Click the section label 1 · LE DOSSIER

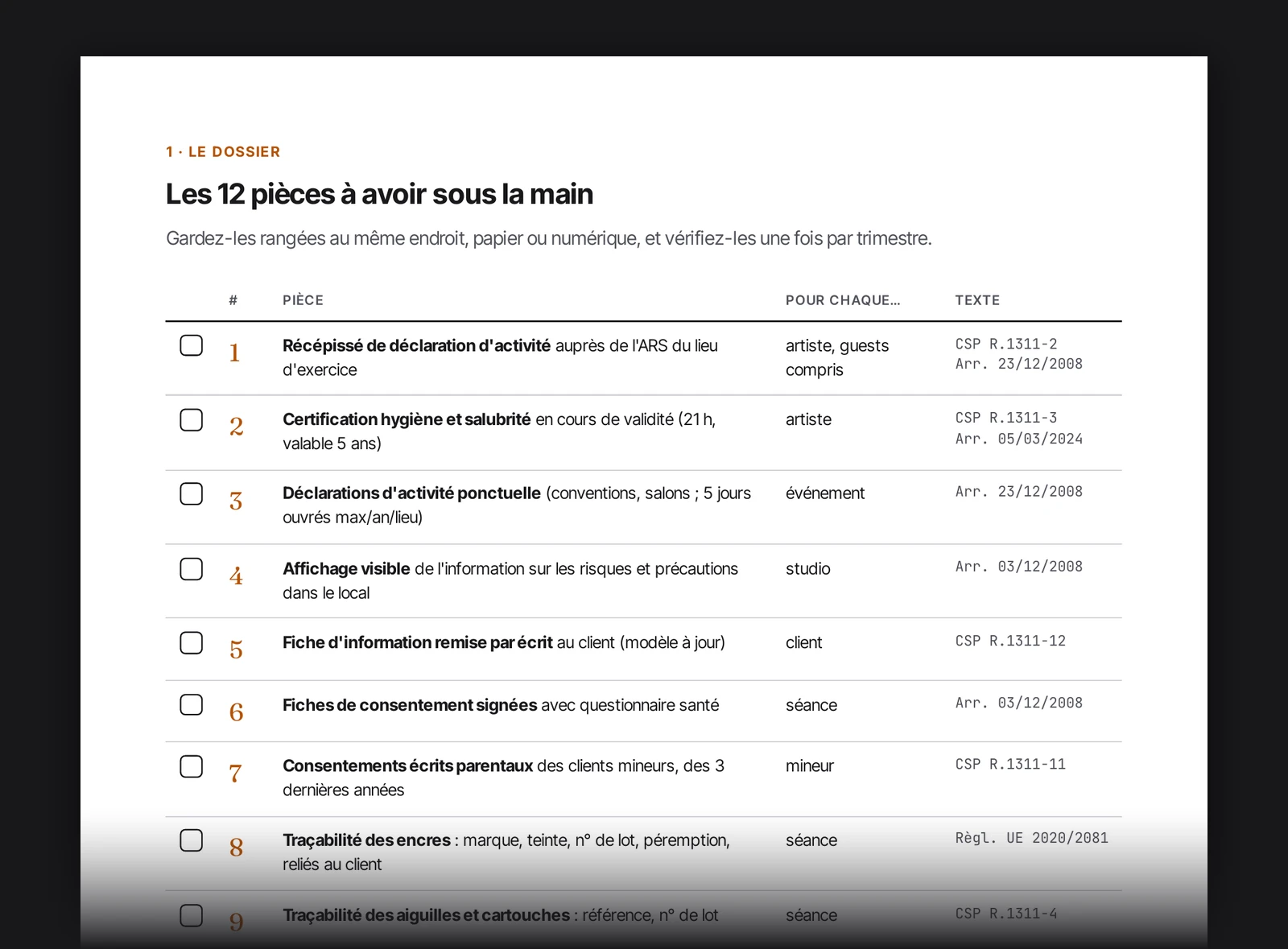pyautogui.click(x=223, y=151)
